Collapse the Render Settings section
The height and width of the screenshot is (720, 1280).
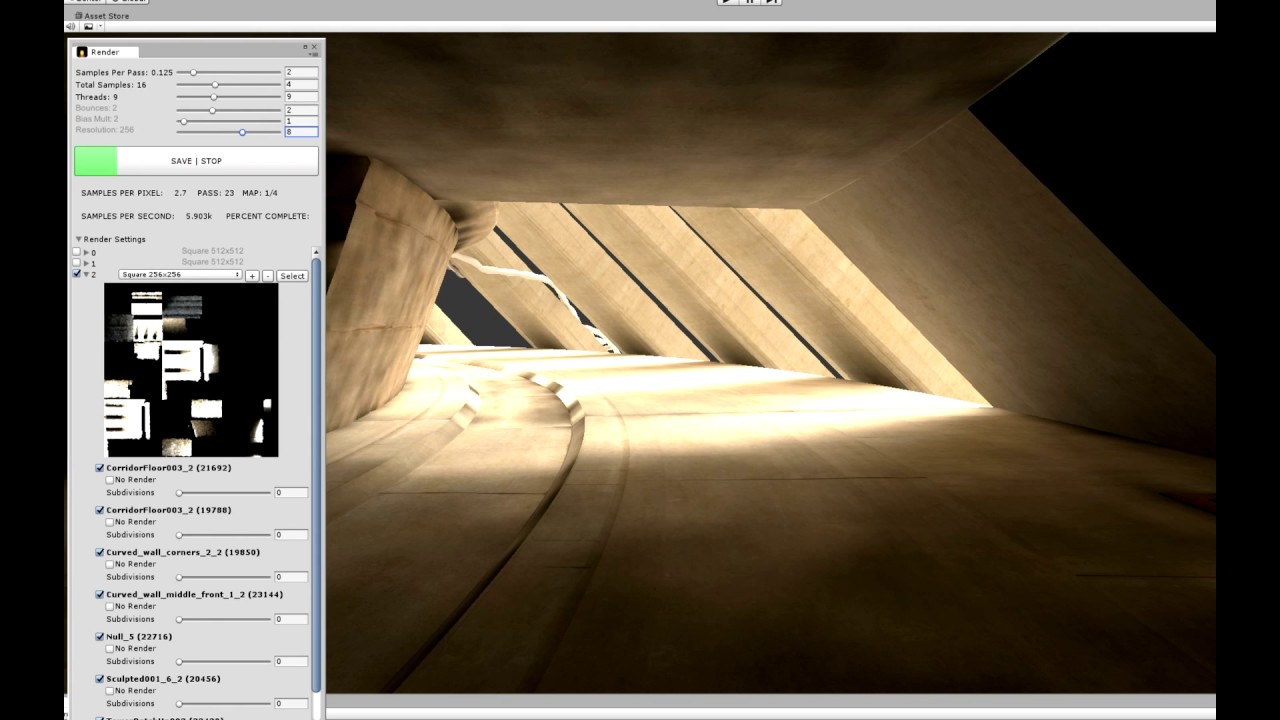(x=78, y=239)
